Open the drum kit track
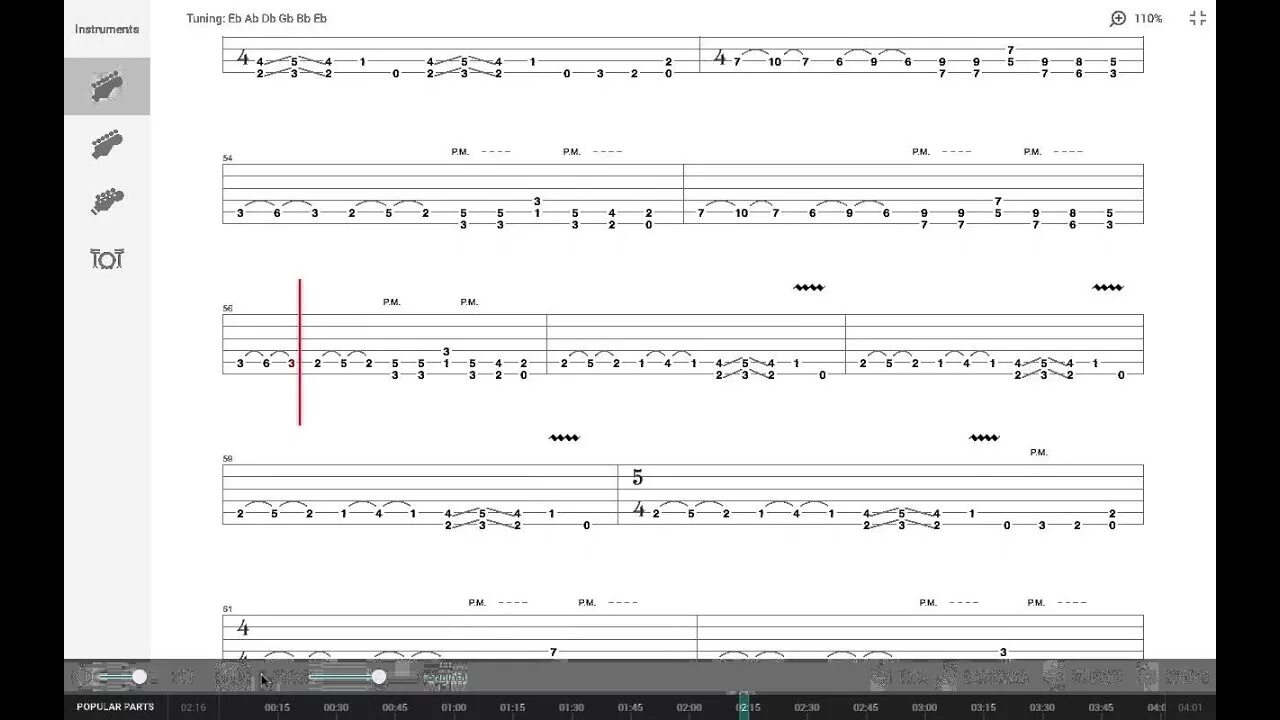 click(x=107, y=259)
